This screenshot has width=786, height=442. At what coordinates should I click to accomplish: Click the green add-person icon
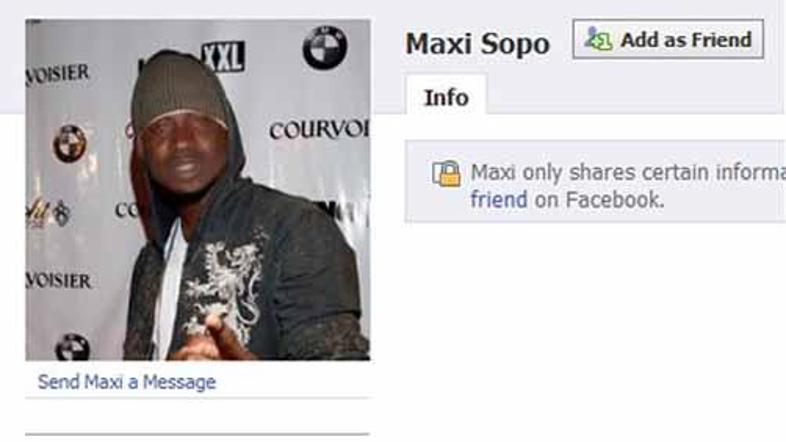point(598,39)
